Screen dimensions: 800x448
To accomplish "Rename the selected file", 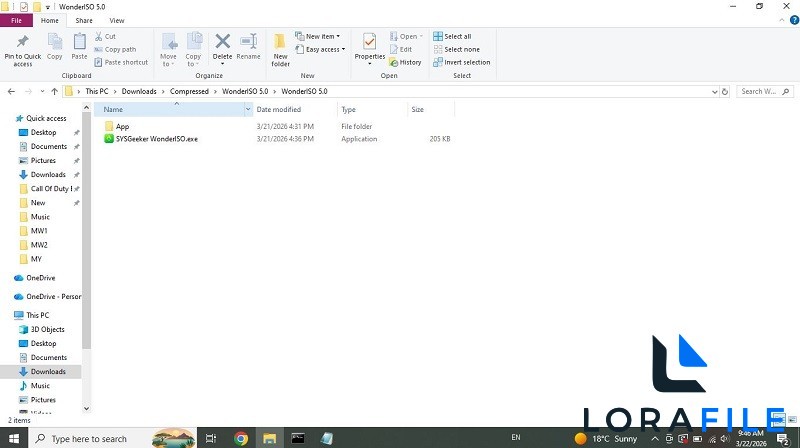I will (248, 47).
